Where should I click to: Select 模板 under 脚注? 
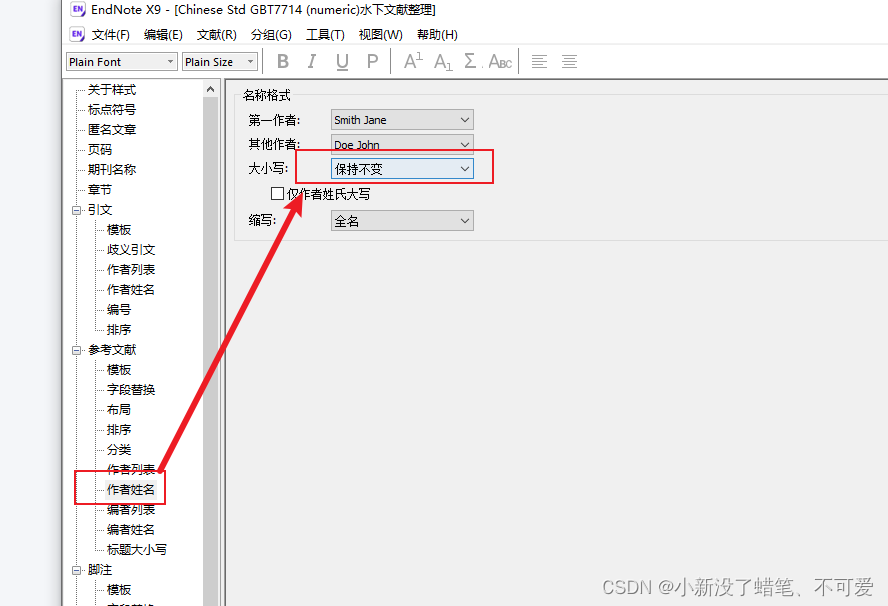(x=119, y=590)
